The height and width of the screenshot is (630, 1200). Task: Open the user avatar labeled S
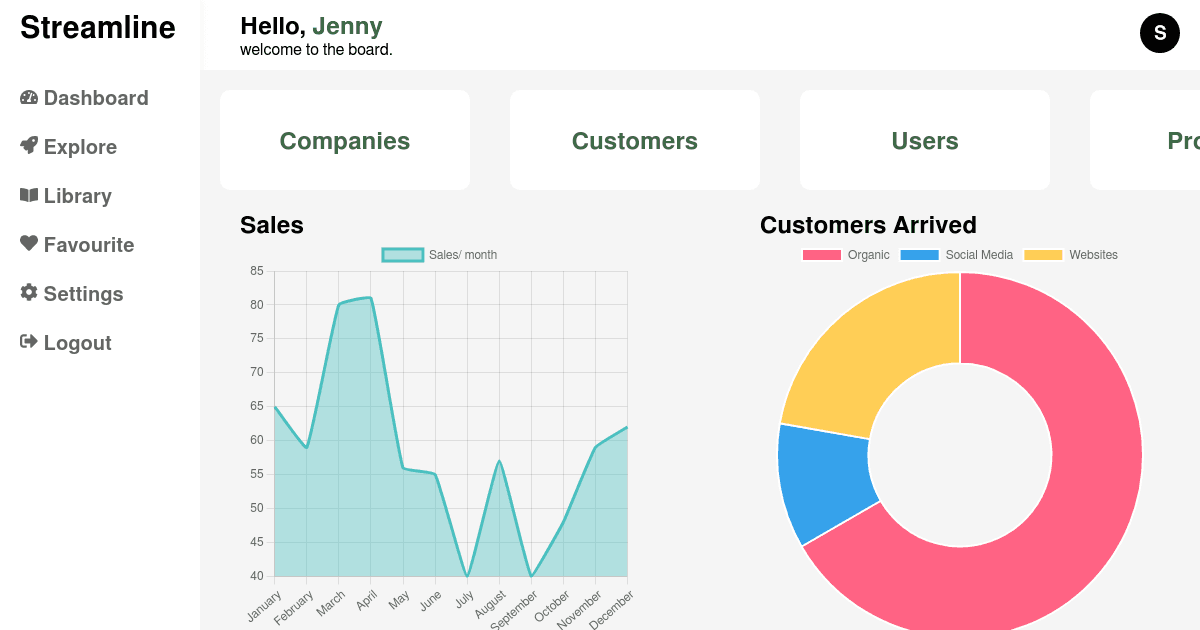pyautogui.click(x=1160, y=33)
